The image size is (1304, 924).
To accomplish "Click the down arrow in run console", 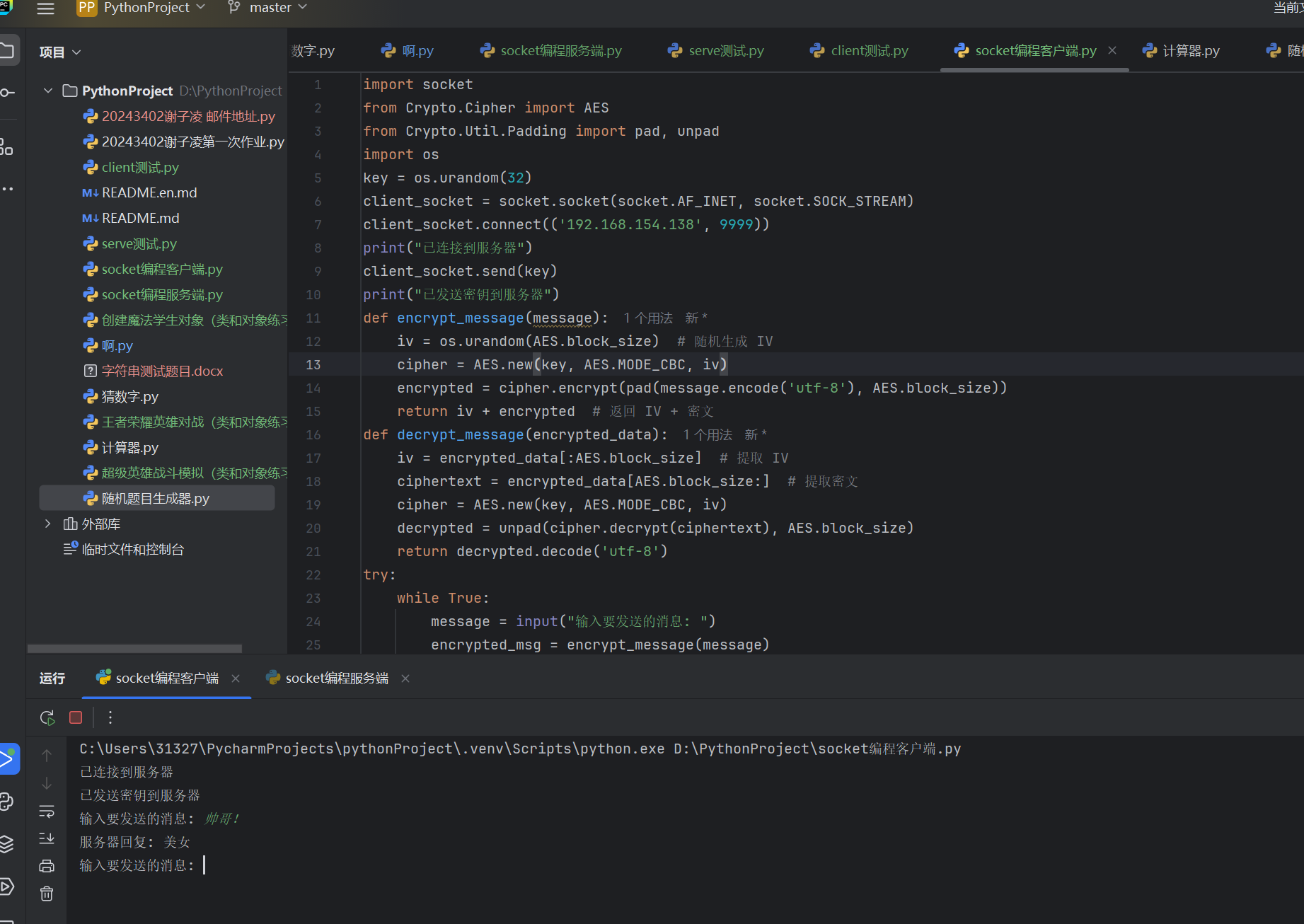I will click(47, 783).
